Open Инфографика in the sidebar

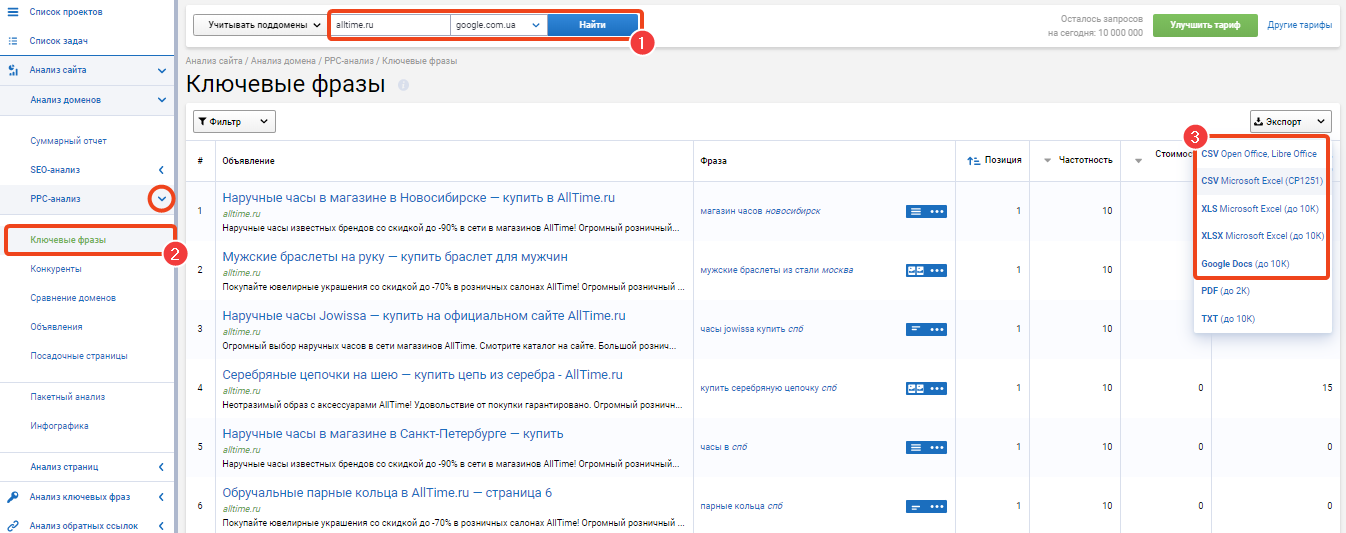click(x=59, y=426)
